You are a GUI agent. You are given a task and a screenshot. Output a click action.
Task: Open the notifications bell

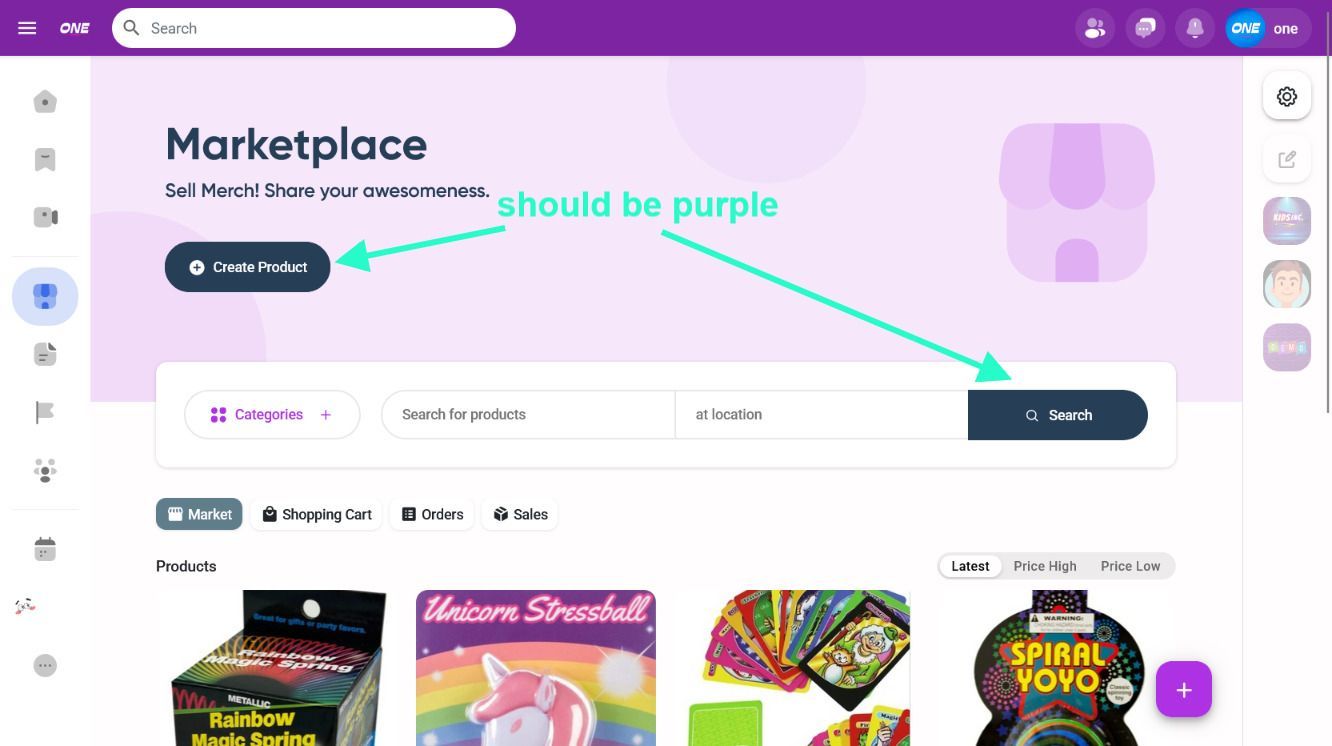tap(1195, 28)
